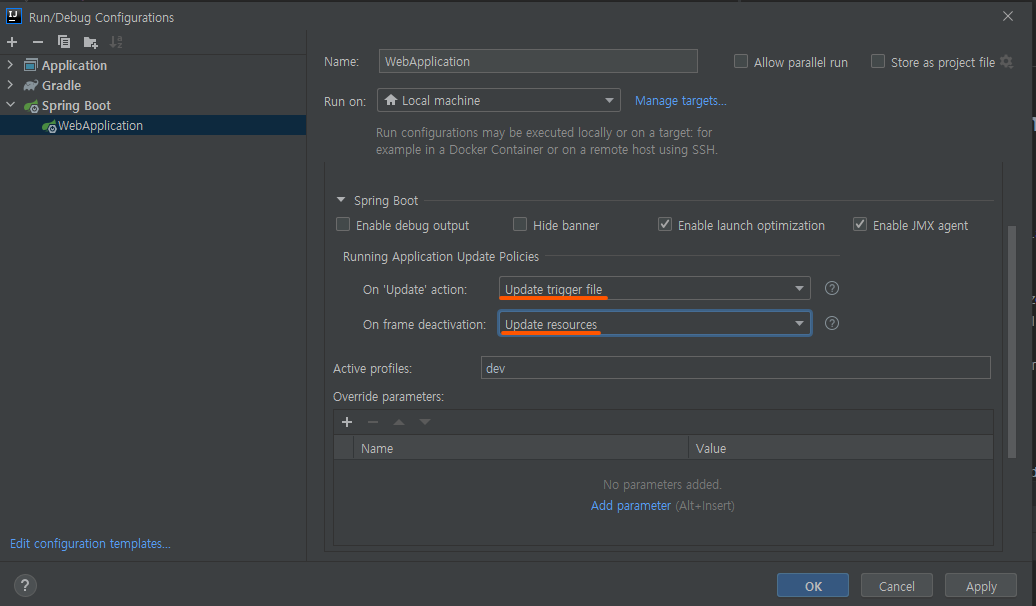Select the Spring Boot category label

tap(76, 106)
